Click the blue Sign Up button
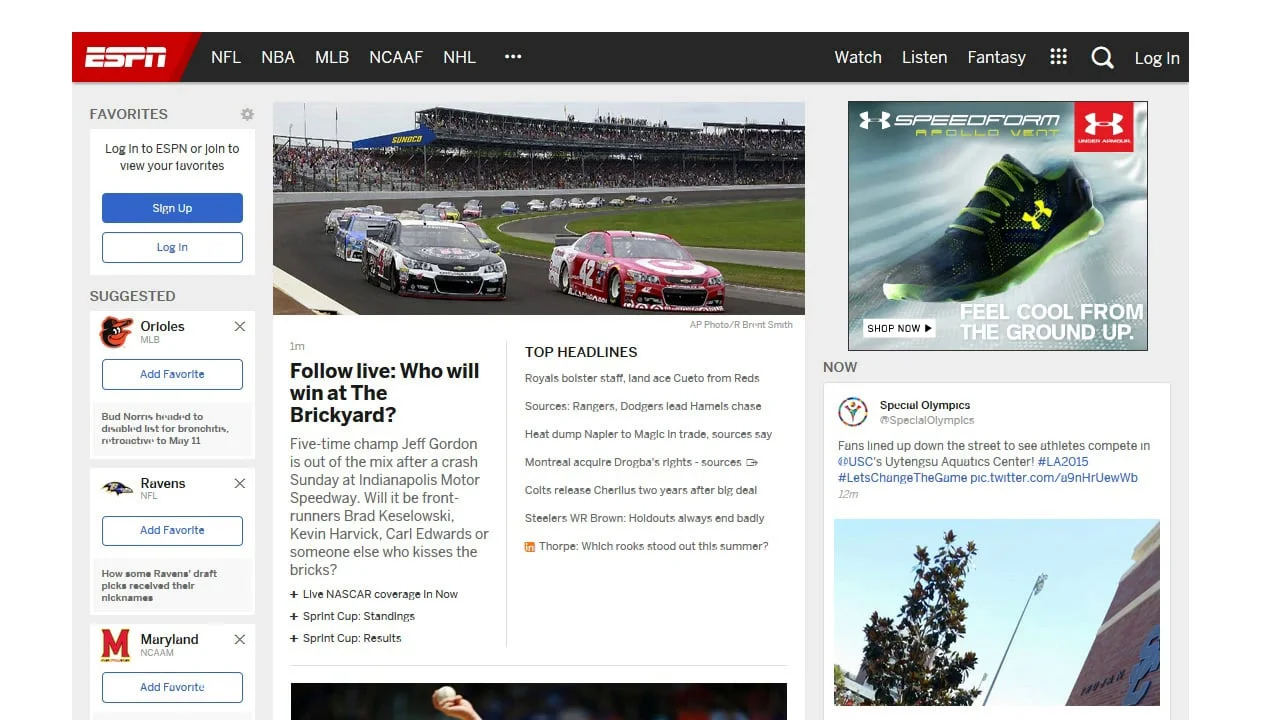The height and width of the screenshot is (720, 1280). tap(172, 208)
